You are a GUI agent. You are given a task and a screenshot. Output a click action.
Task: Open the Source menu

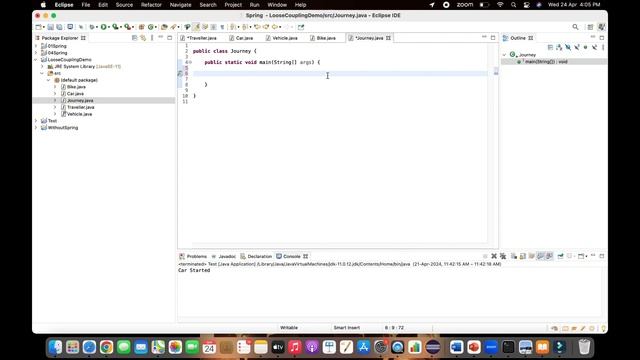click(x=124, y=5)
